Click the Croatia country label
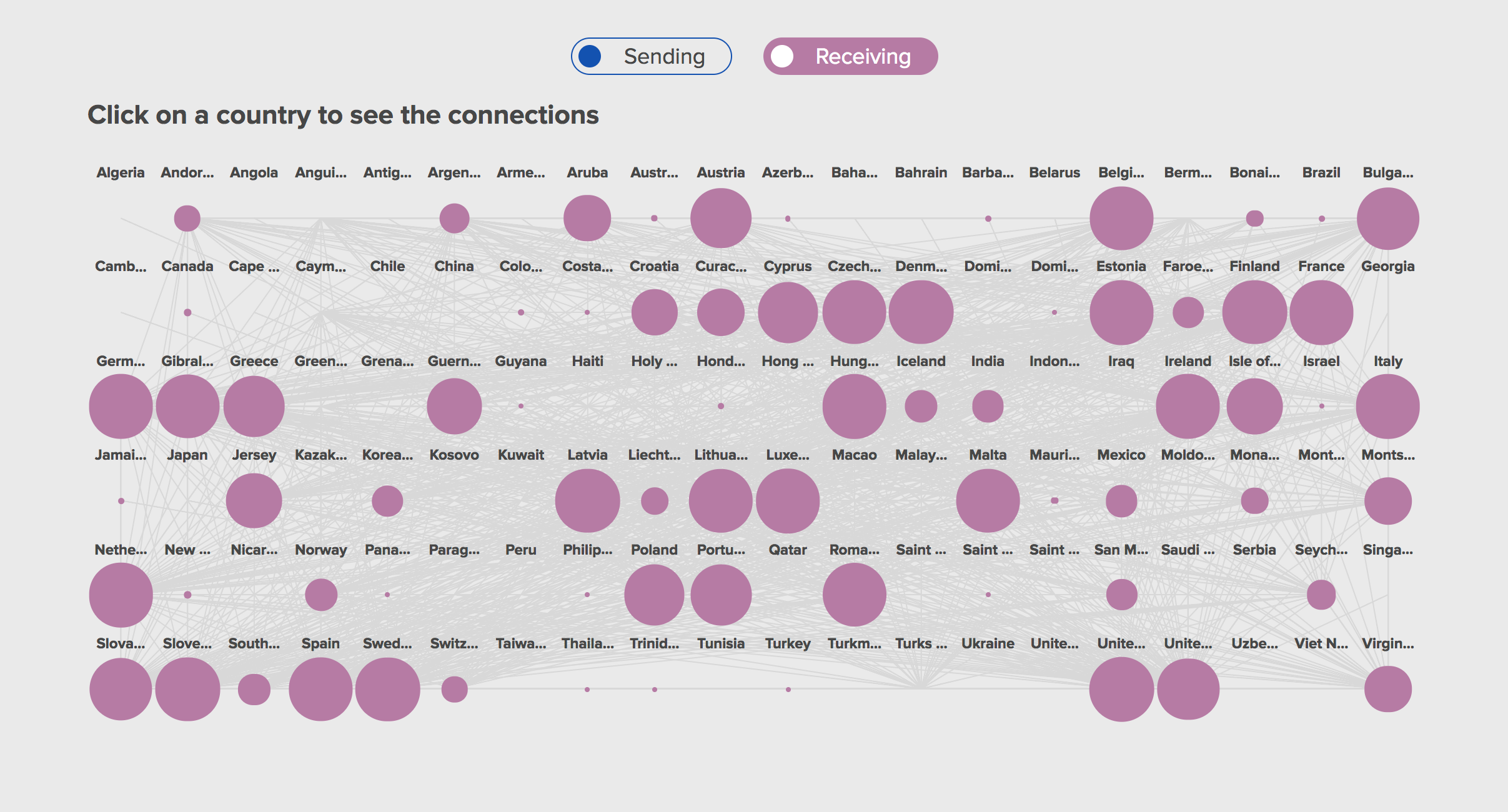The width and height of the screenshot is (1508, 812). (654, 266)
